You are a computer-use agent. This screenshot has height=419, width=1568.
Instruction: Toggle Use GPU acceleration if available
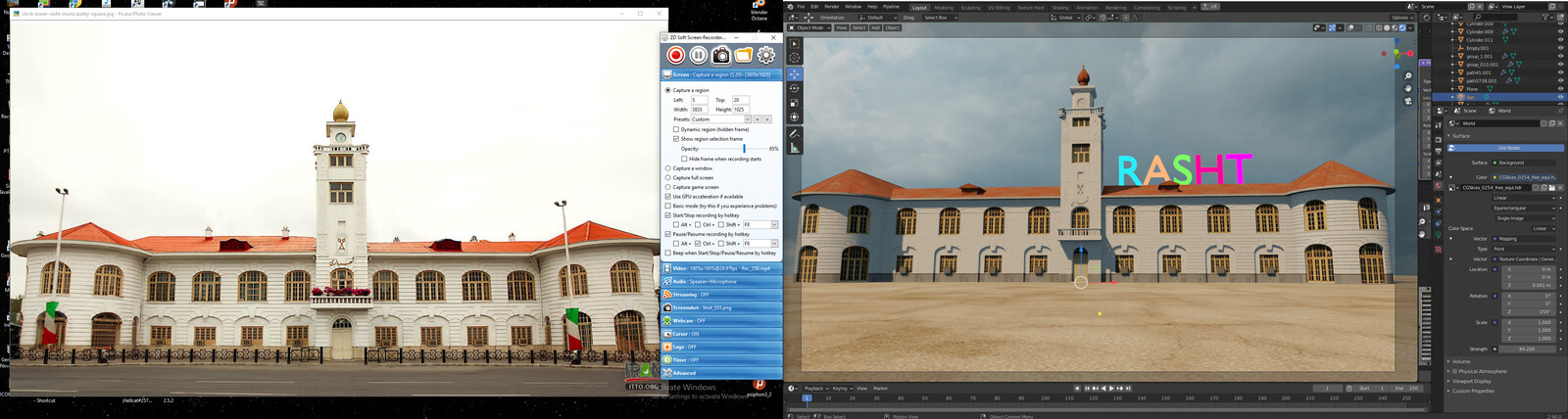pos(668,197)
